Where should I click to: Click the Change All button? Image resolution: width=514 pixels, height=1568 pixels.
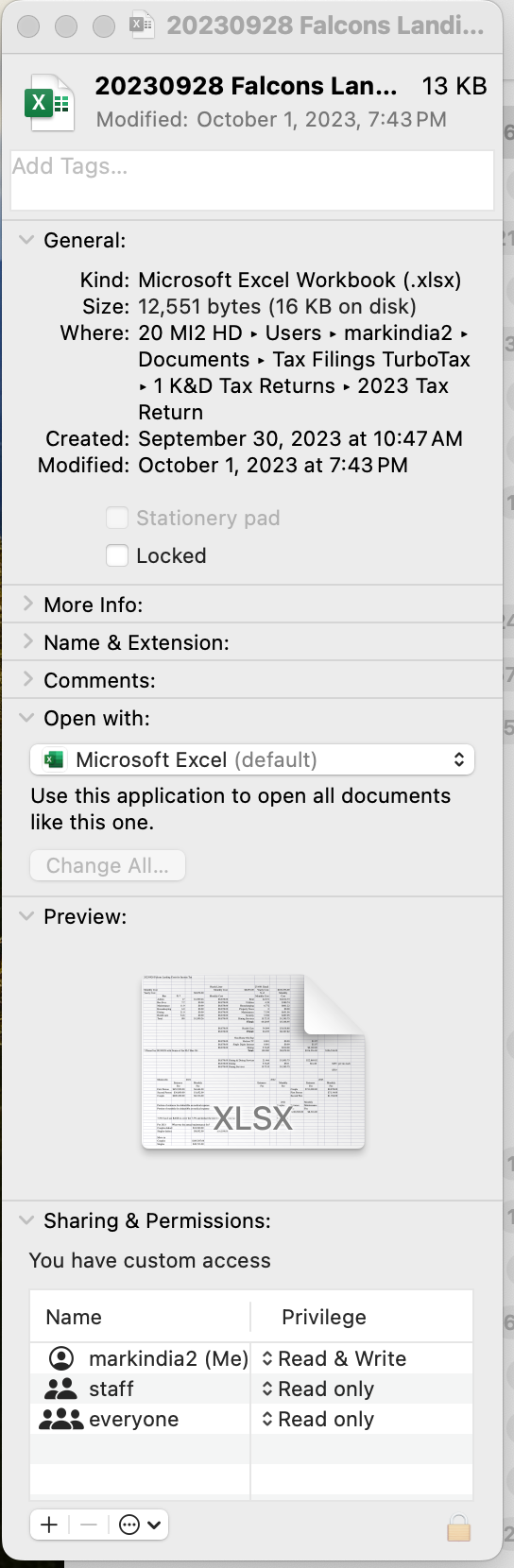pos(108,865)
